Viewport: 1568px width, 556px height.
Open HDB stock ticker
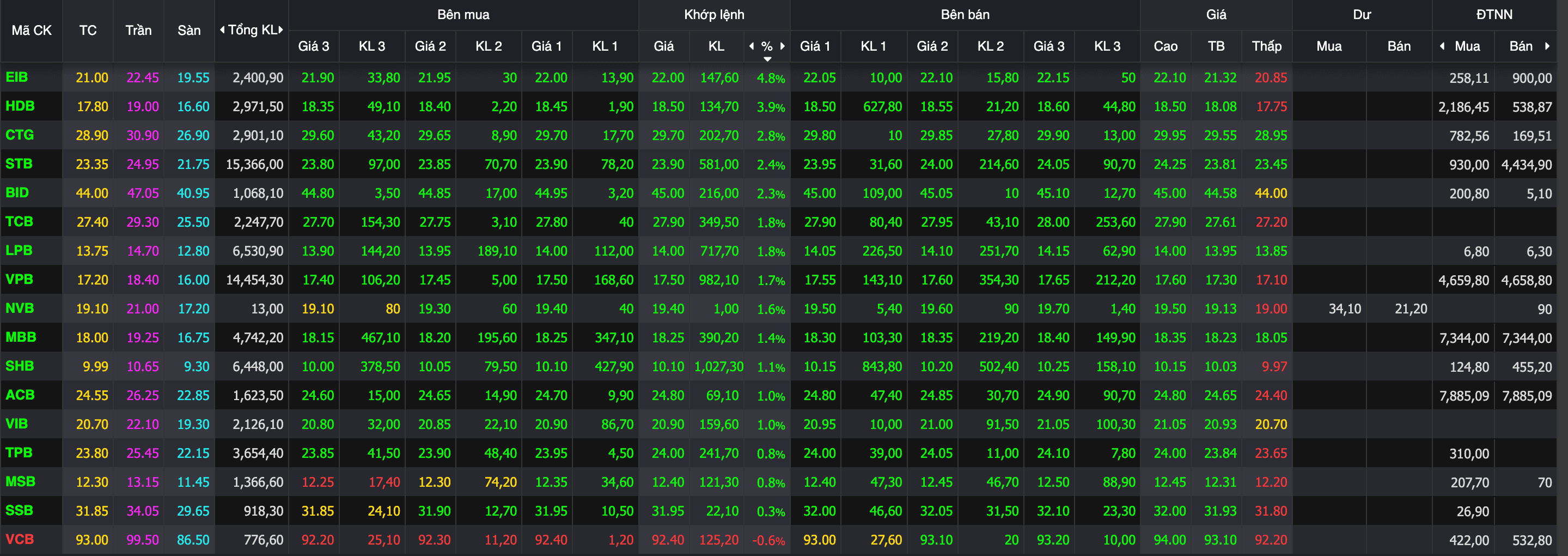click(20, 106)
